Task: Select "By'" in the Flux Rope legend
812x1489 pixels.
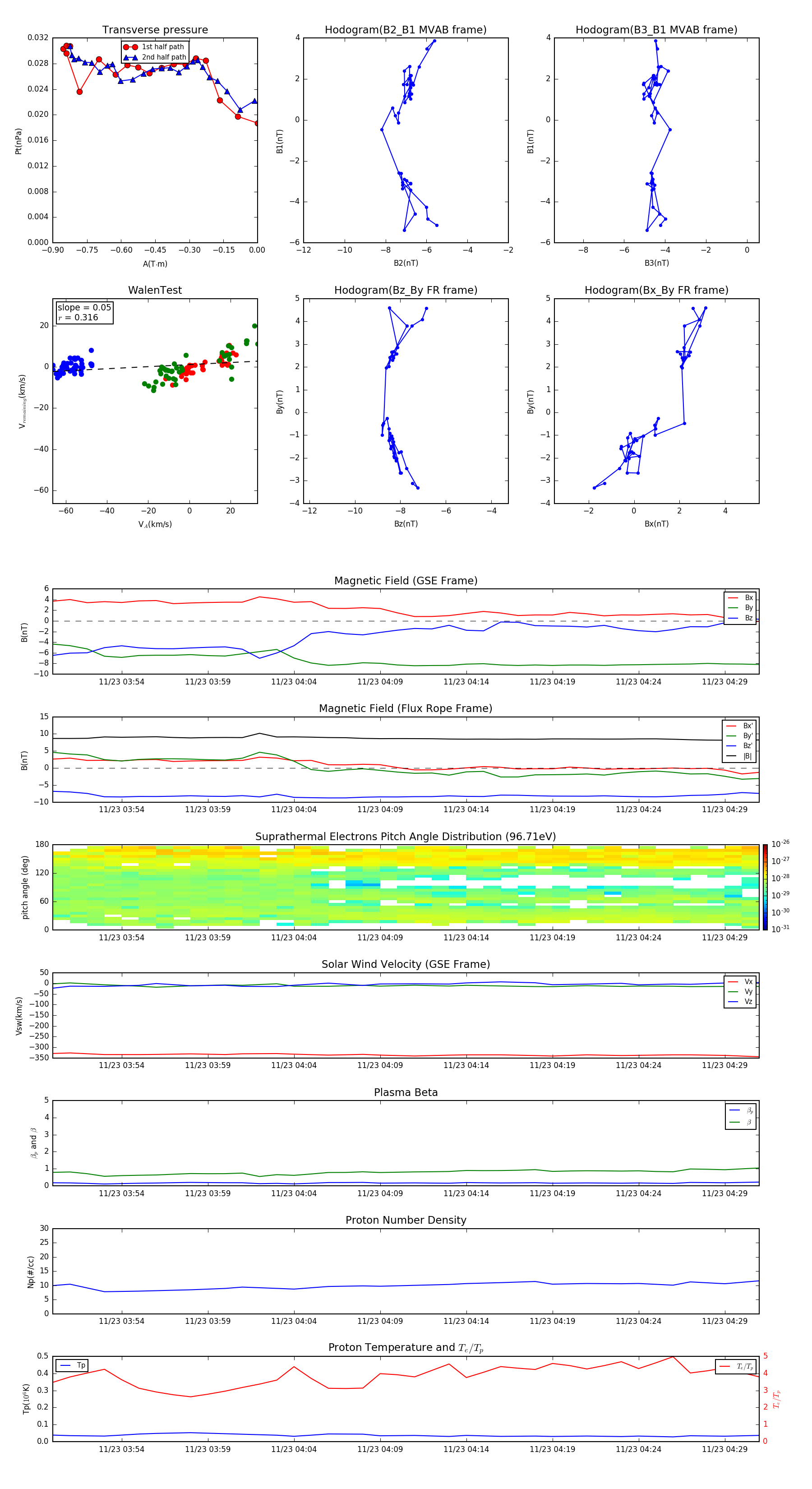Action: pyautogui.click(x=740, y=736)
